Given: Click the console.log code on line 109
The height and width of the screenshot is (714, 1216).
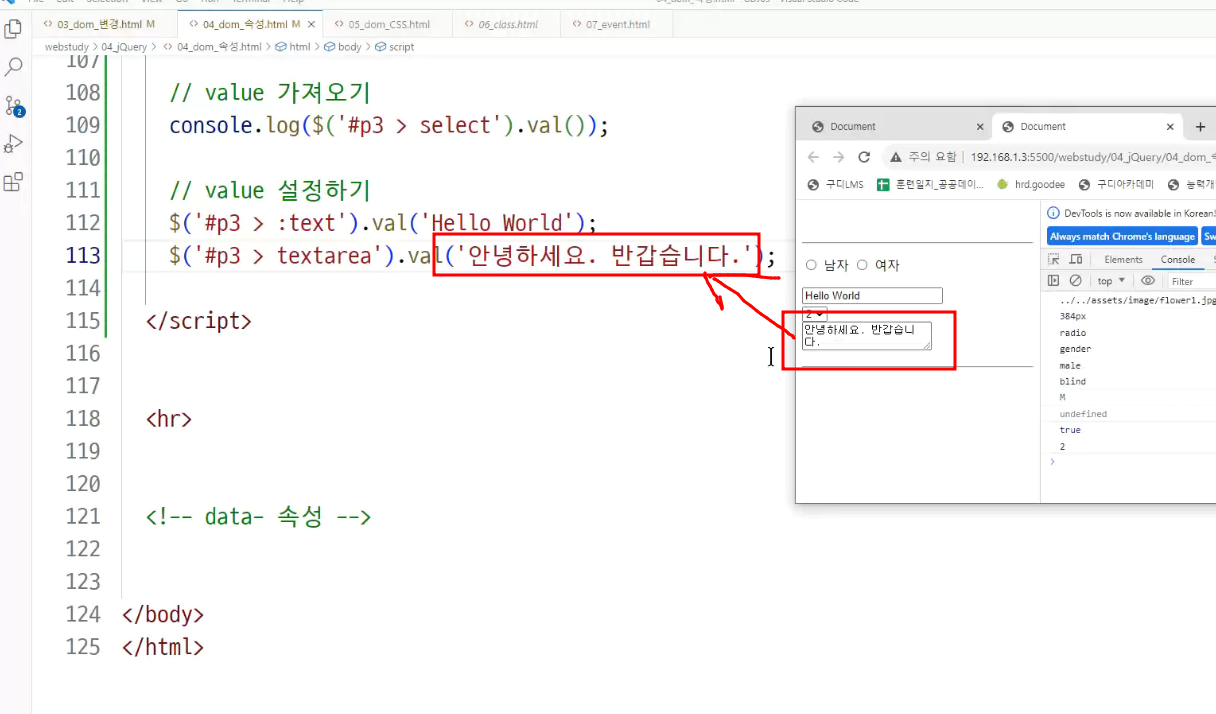Looking at the screenshot, I should (x=389, y=125).
